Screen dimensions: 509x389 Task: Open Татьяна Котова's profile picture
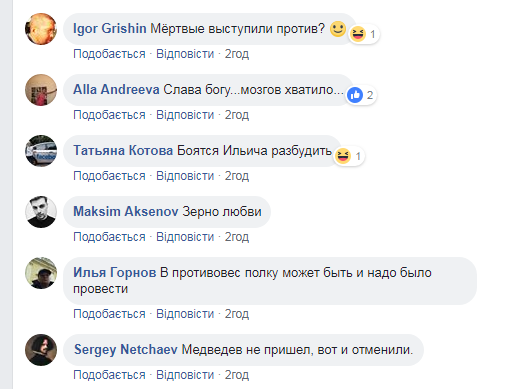click(41, 151)
